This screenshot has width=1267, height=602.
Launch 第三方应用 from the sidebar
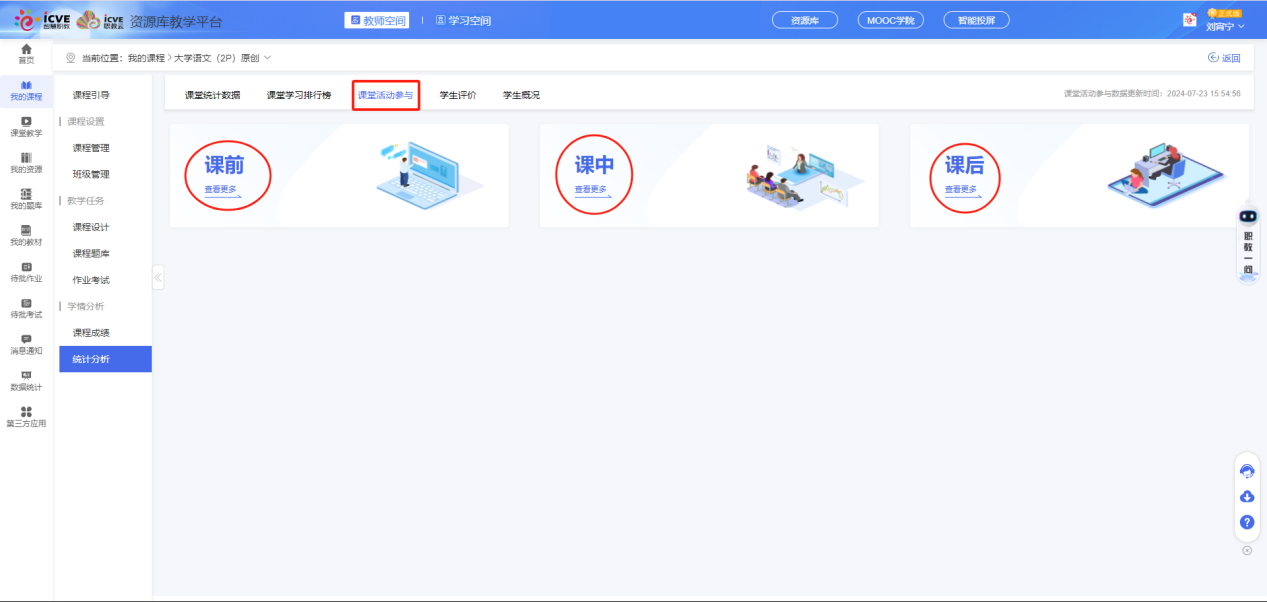tap(25, 416)
